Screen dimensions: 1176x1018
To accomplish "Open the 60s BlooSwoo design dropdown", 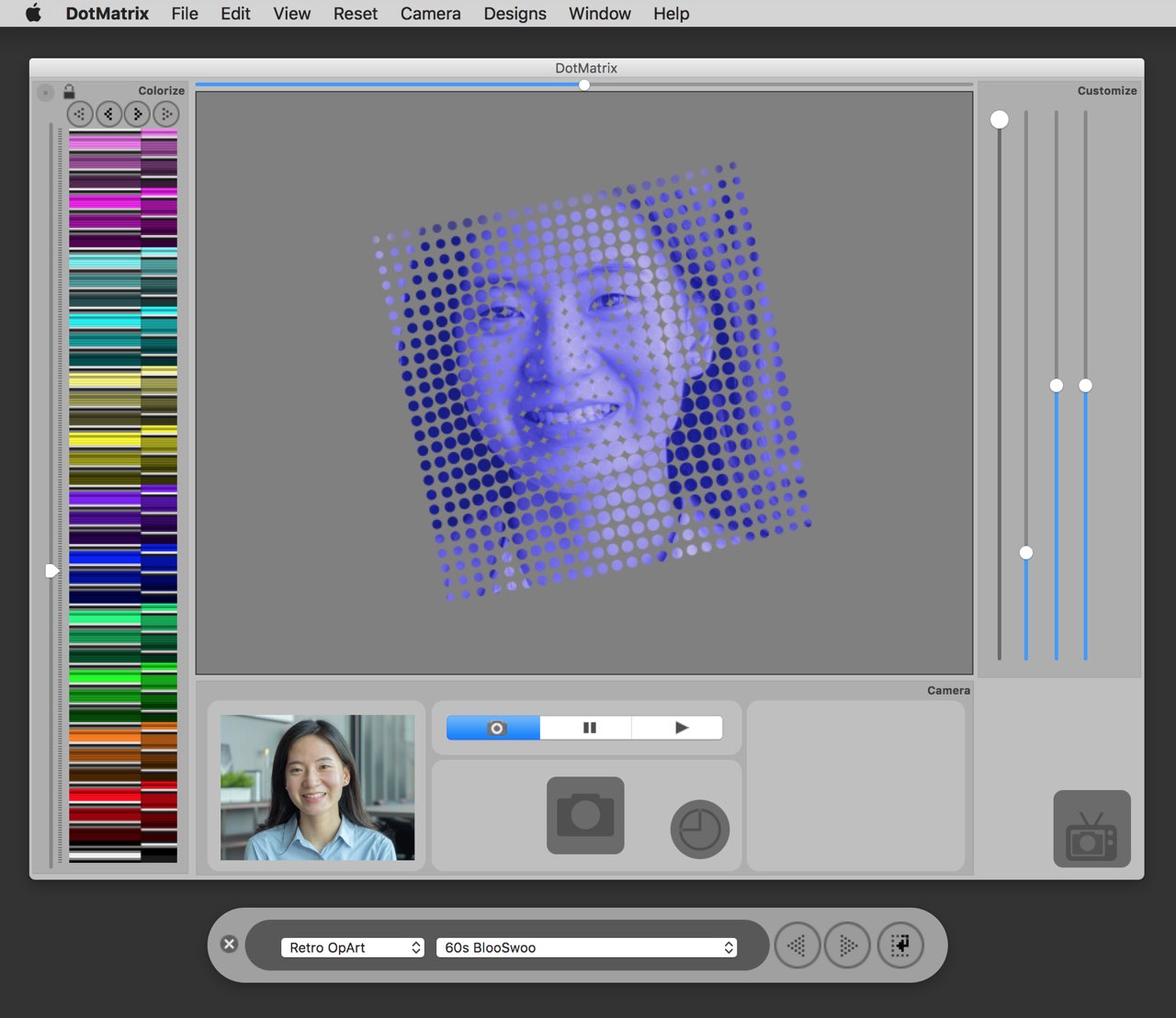I will (588, 947).
